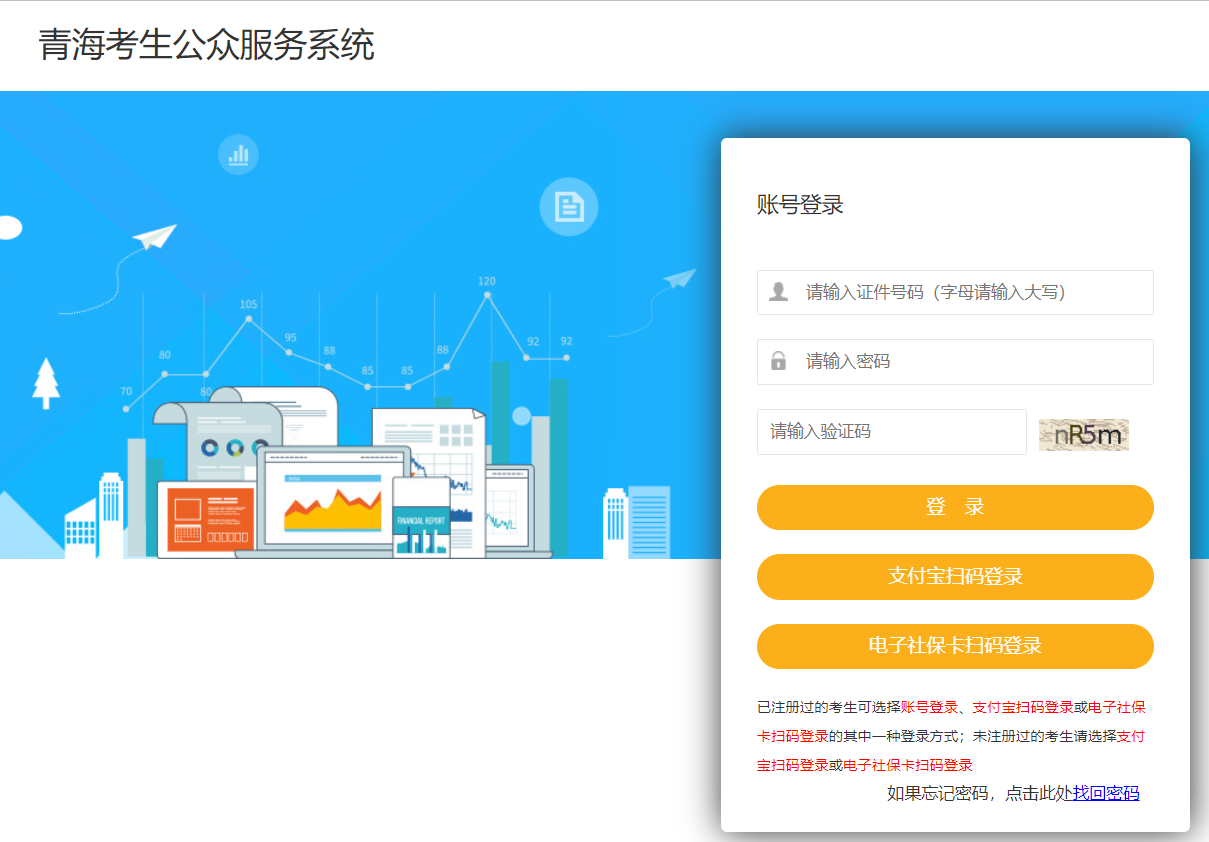Screen dimensions: 1209x842
Task: Select 支付宝扫码登录 login option
Action: point(955,577)
